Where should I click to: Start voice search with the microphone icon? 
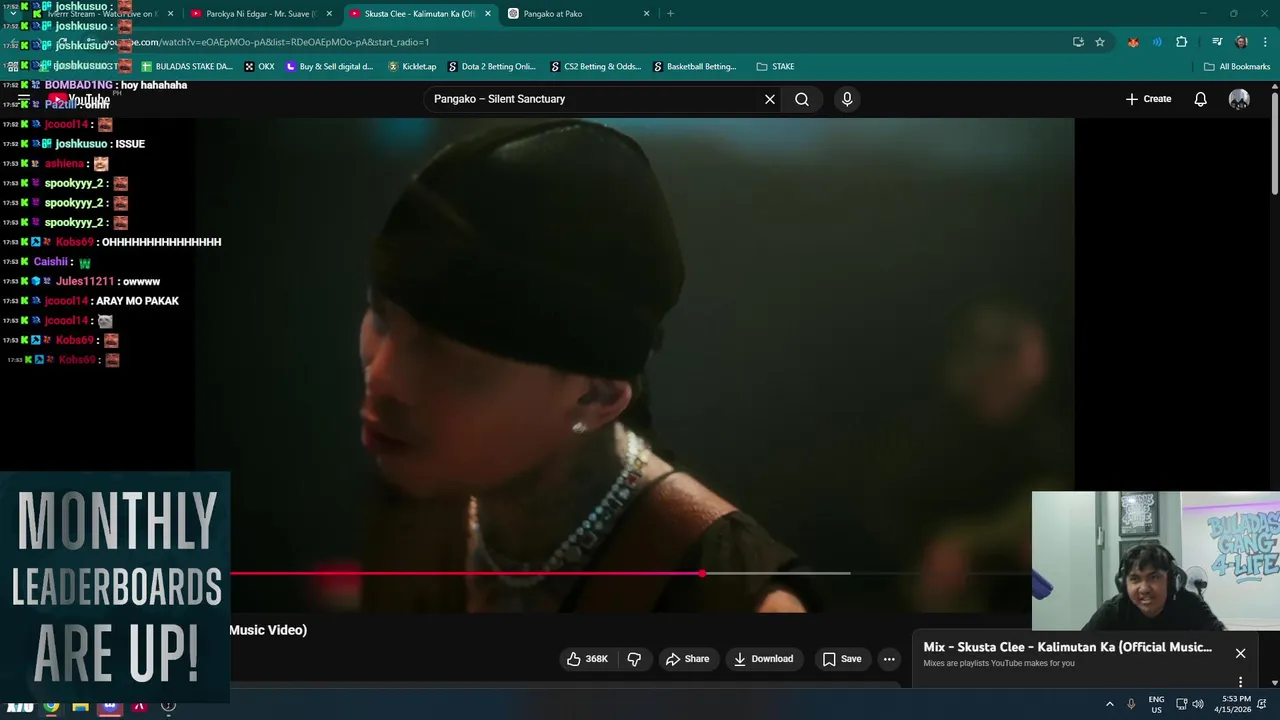pos(847,99)
